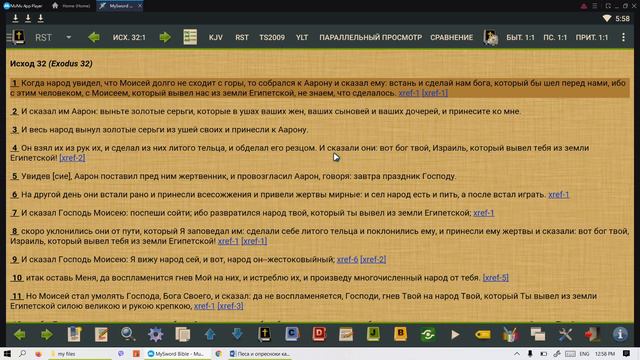Go to previous chapter with top green arrow
The image size is (640, 360).
(94, 38)
